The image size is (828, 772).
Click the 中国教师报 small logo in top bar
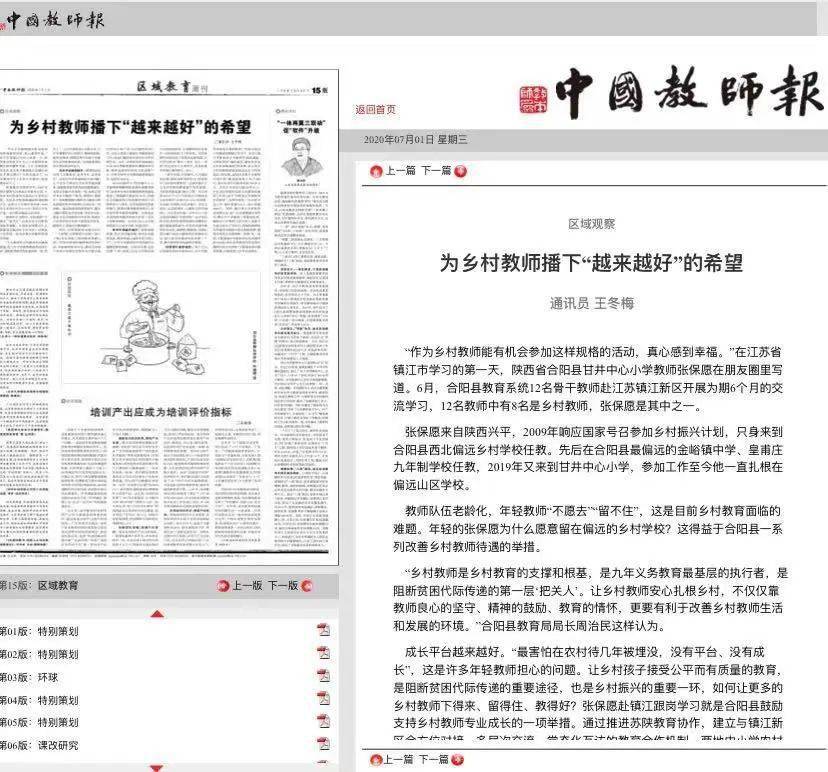coord(55,20)
